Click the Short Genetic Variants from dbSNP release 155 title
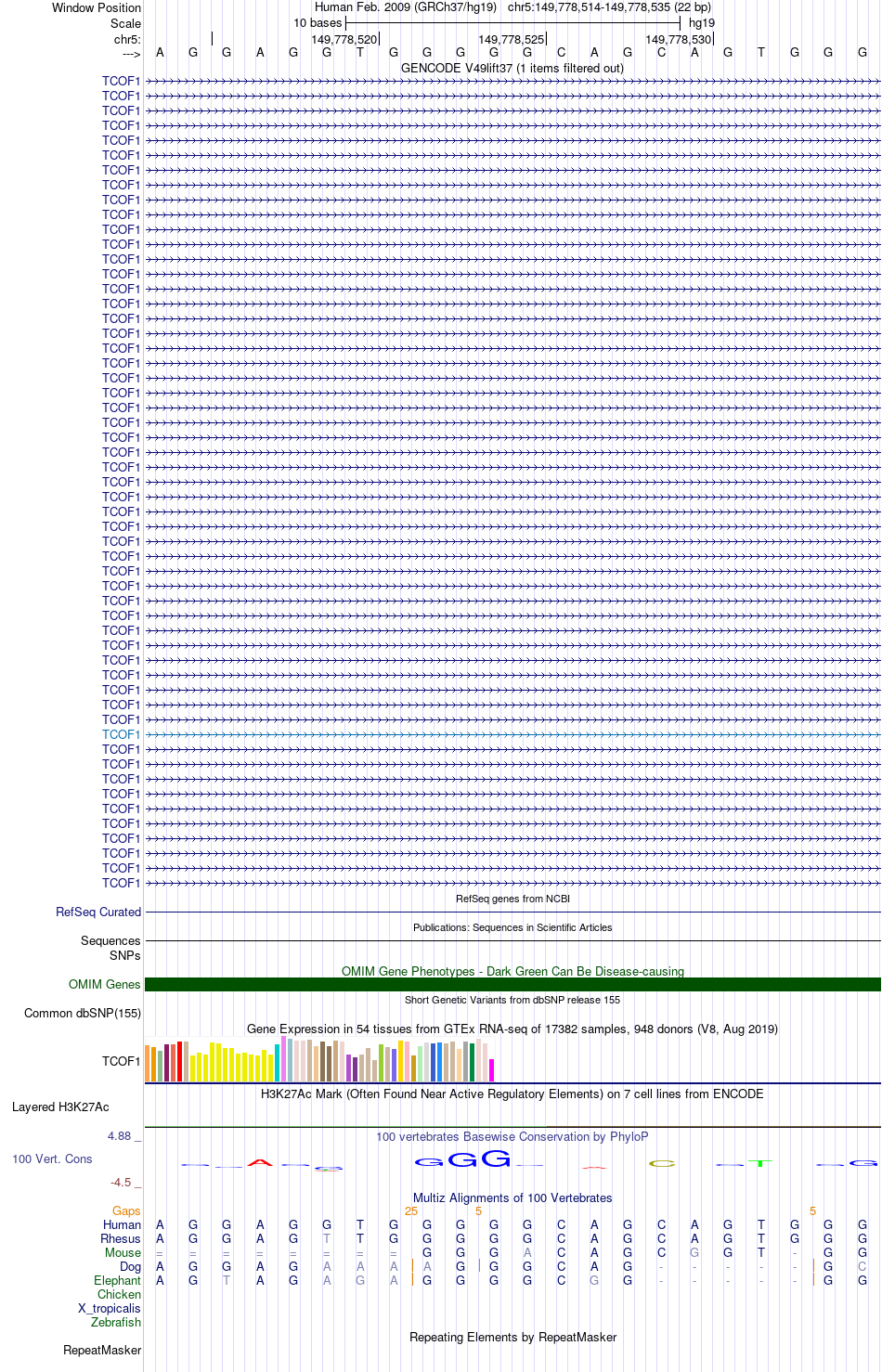The image size is (882, 1372). pyautogui.click(x=512, y=1000)
